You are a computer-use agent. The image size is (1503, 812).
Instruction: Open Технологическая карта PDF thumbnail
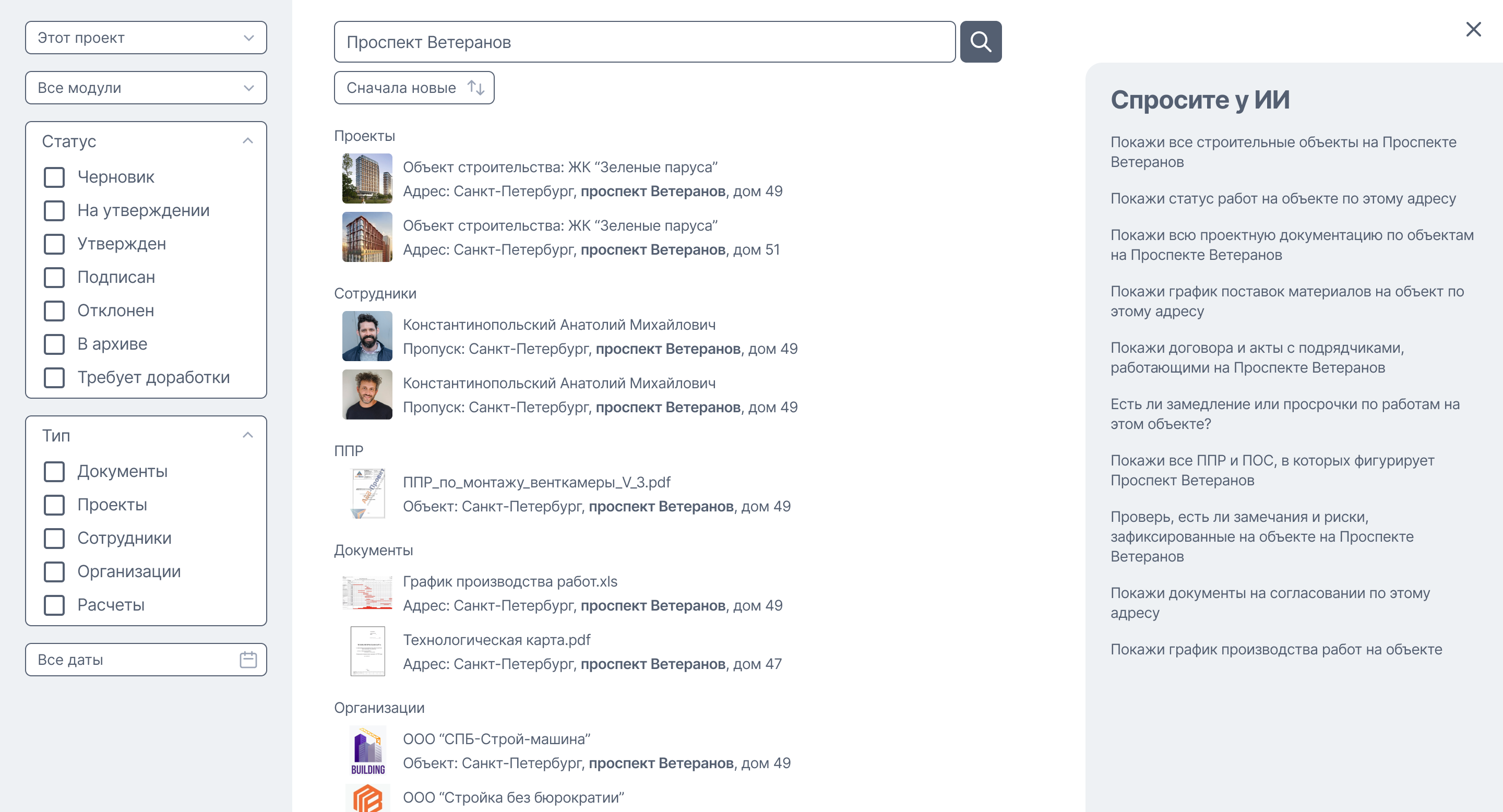[x=367, y=651]
